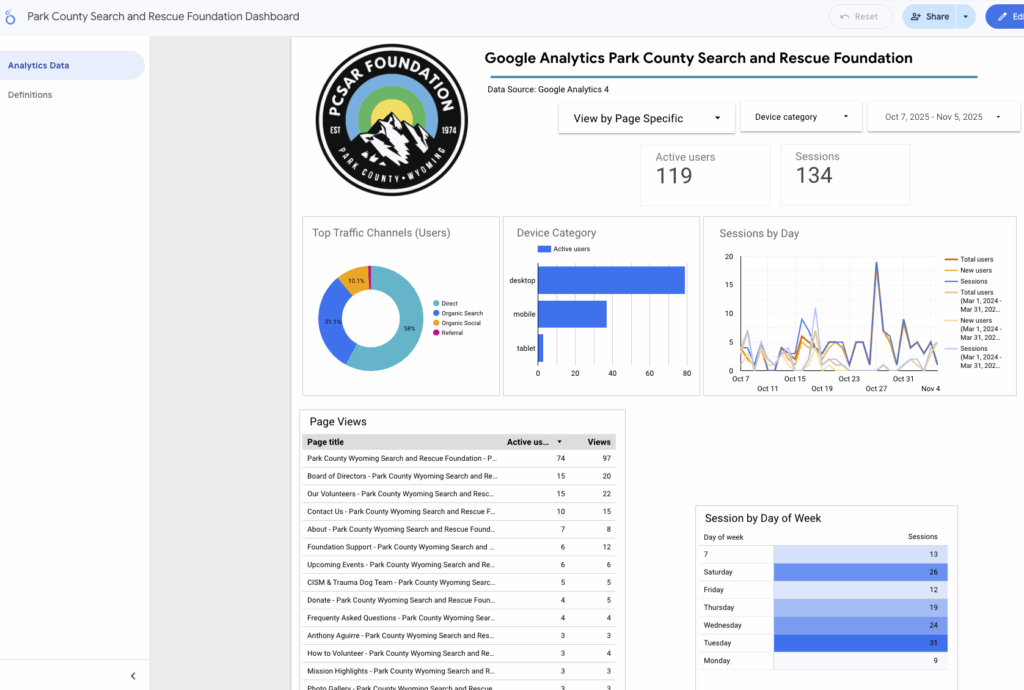Collapse the left page navigation panel
The width and height of the screenshot is (1024, 690).
click(133, 676)
